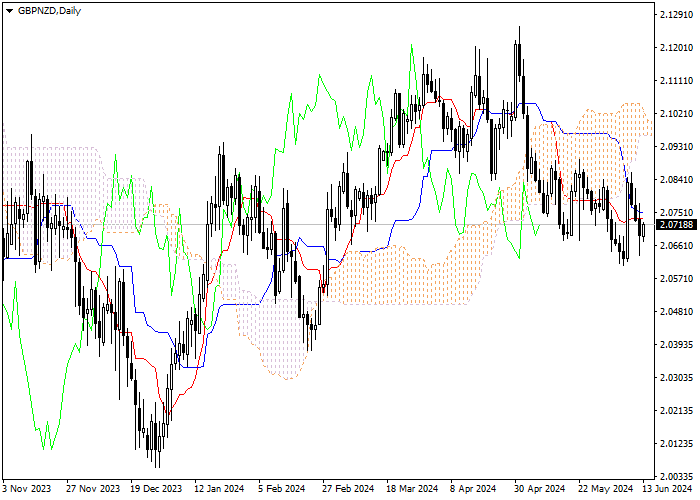Click date label 18 Mar 2024
700x500 pixels.
point(412,489)
